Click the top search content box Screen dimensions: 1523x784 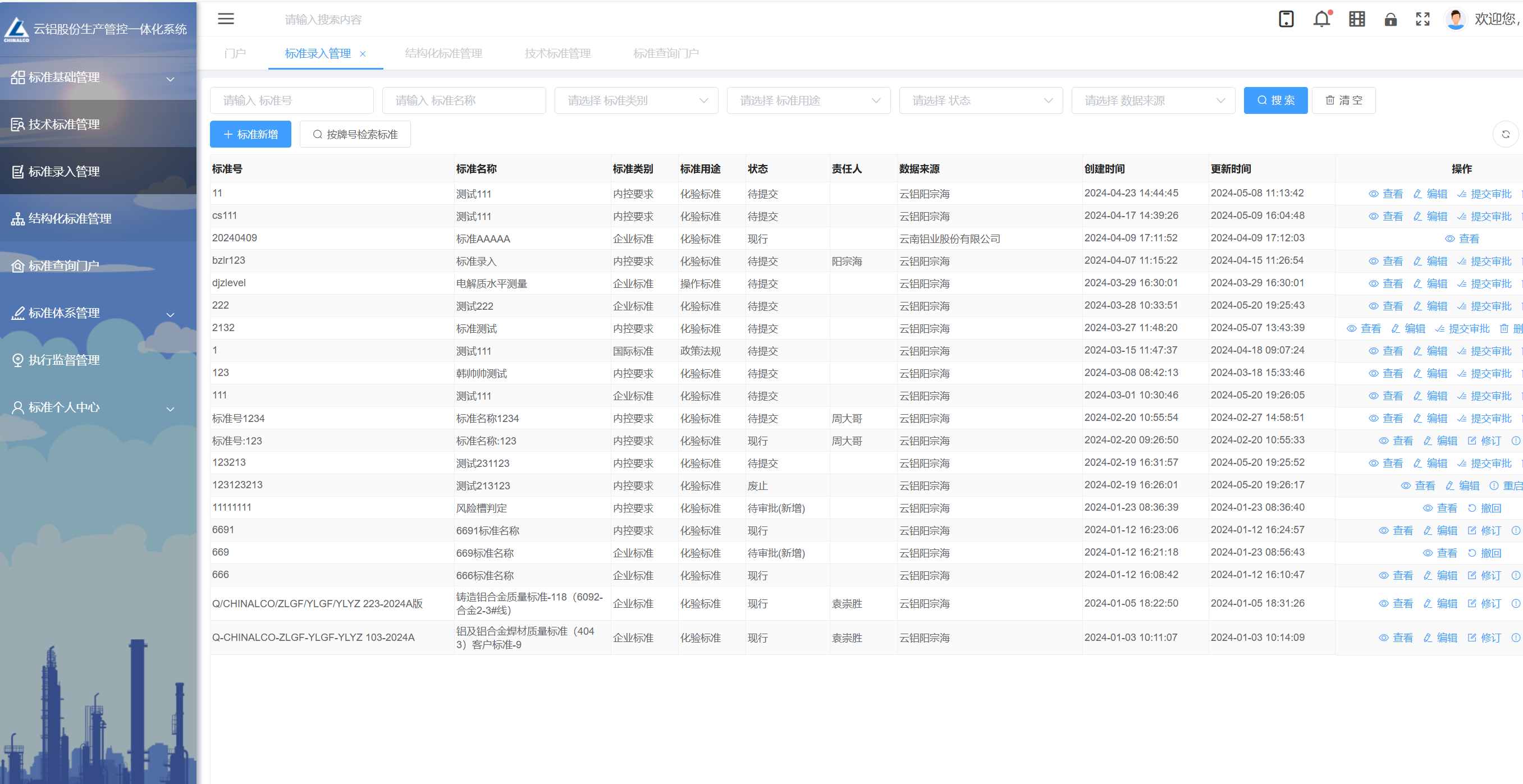tap(323, 20)
